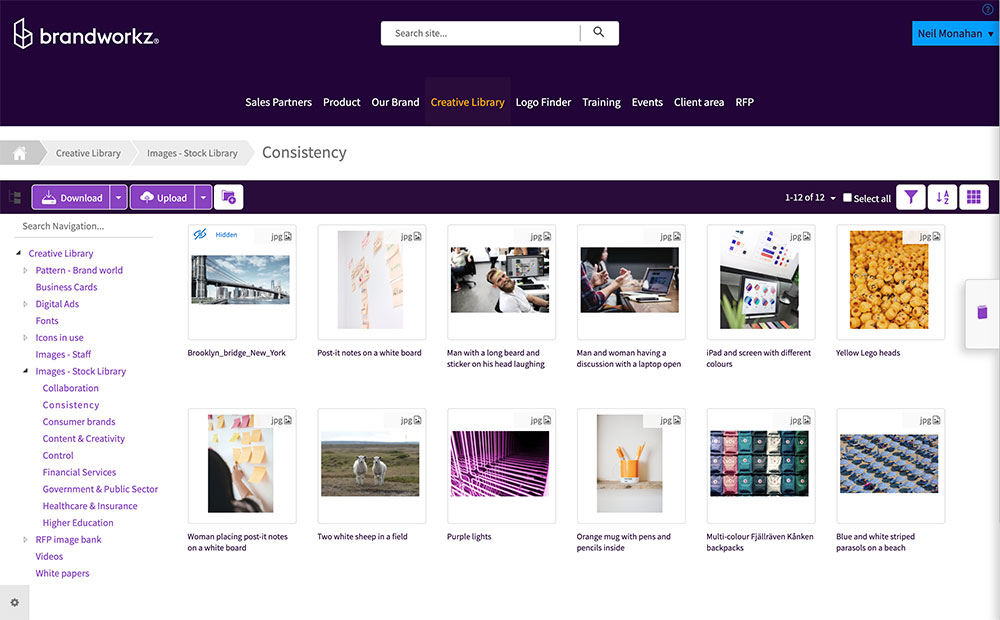Screen dimensions: 1000x620
Task: Open Brooklyn bridge New York thumbnail
Action: 240,279
